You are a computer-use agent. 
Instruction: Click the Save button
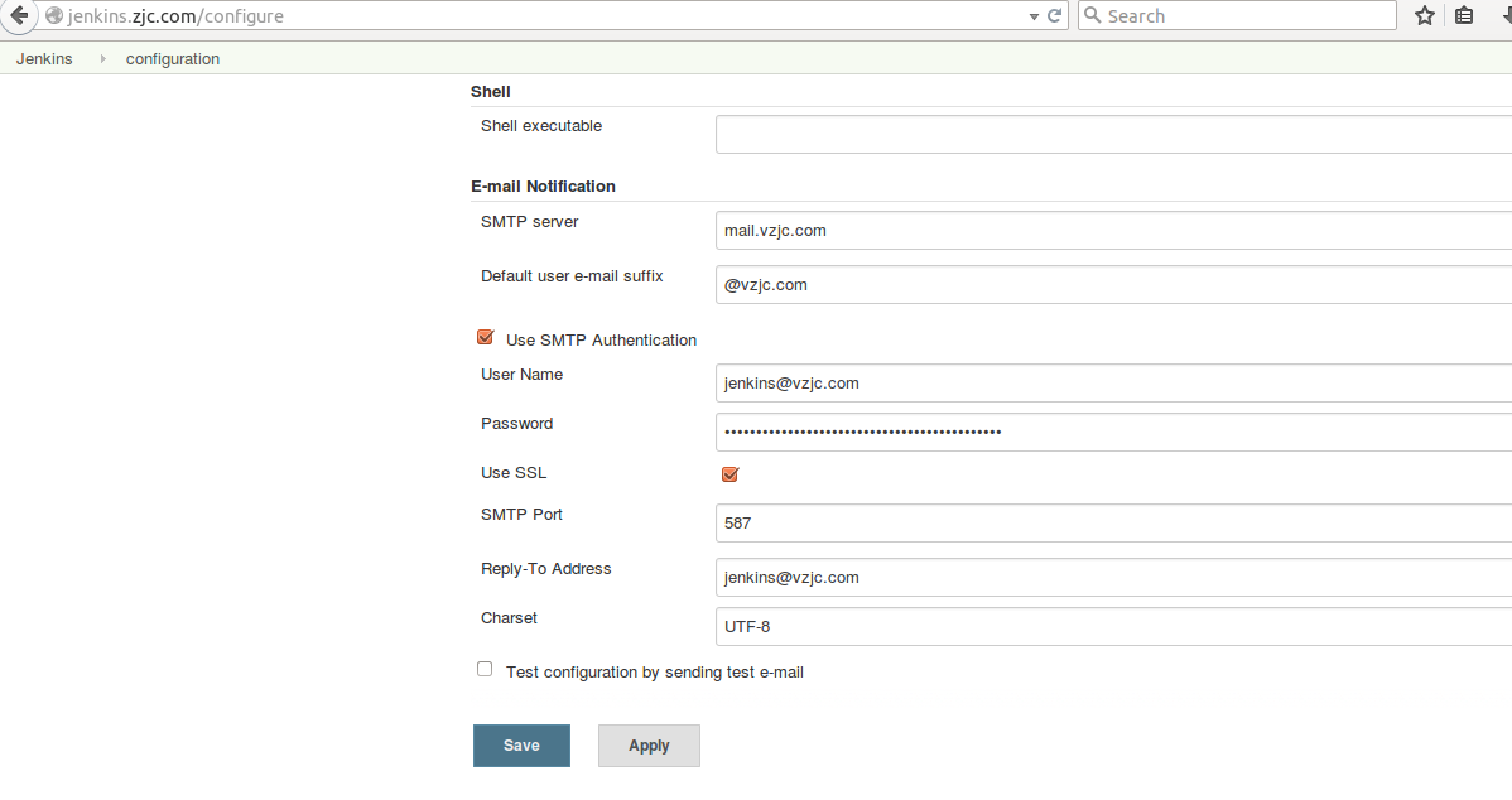click(522, 745)
